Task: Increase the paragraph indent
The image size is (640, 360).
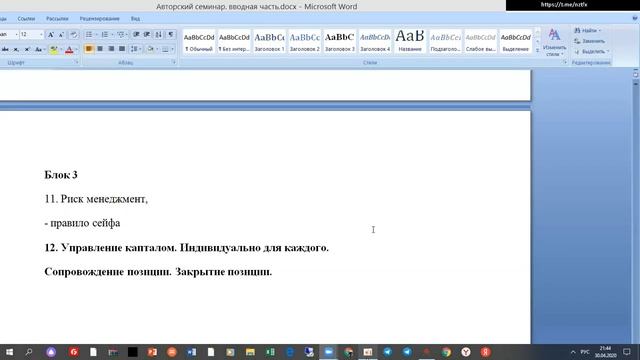Action: tap(147, 35)
